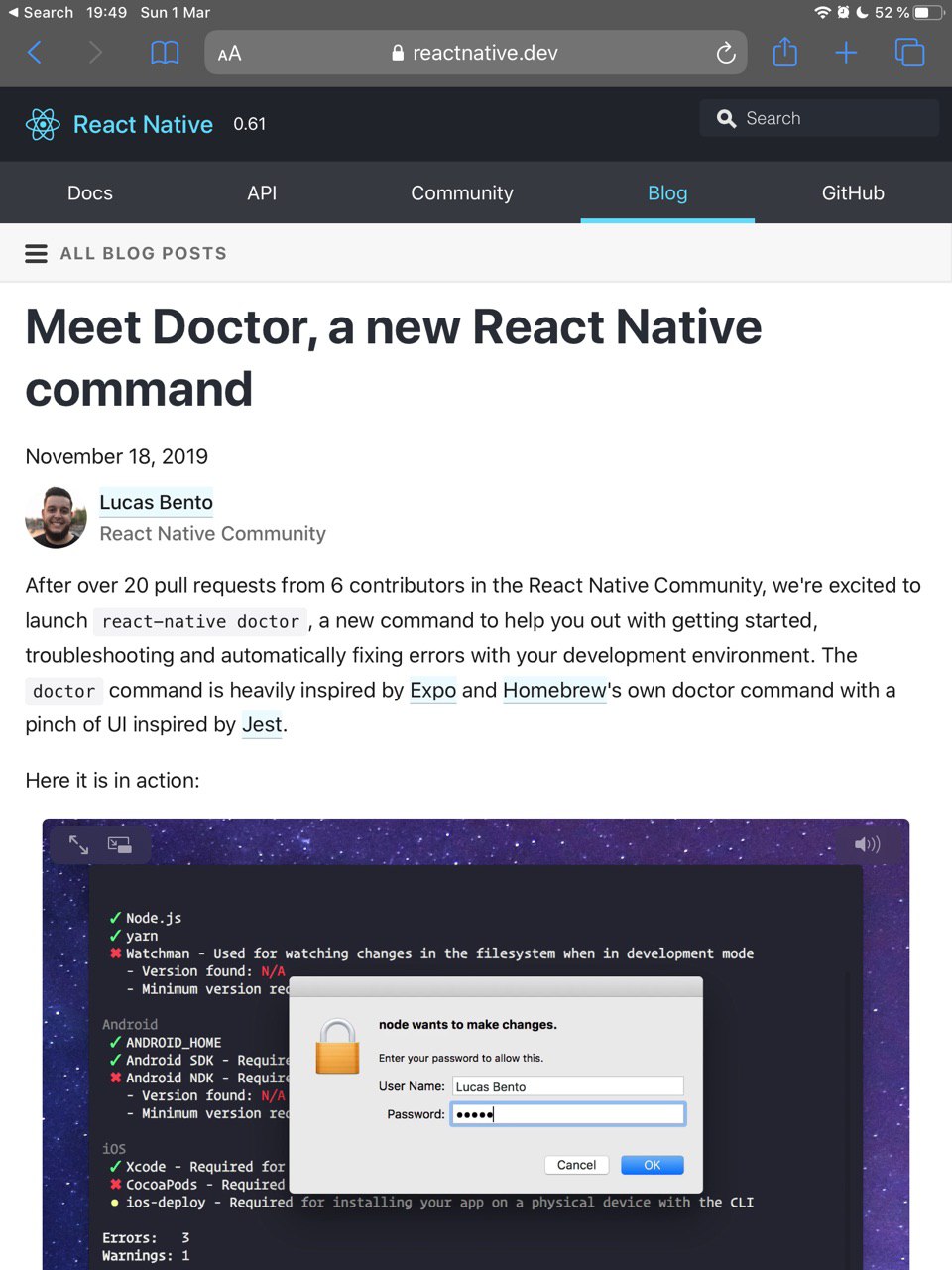This screenshot has width=952, height=1270.
Task: Tap the battery indicator in status bar
Action: (927, 12)
